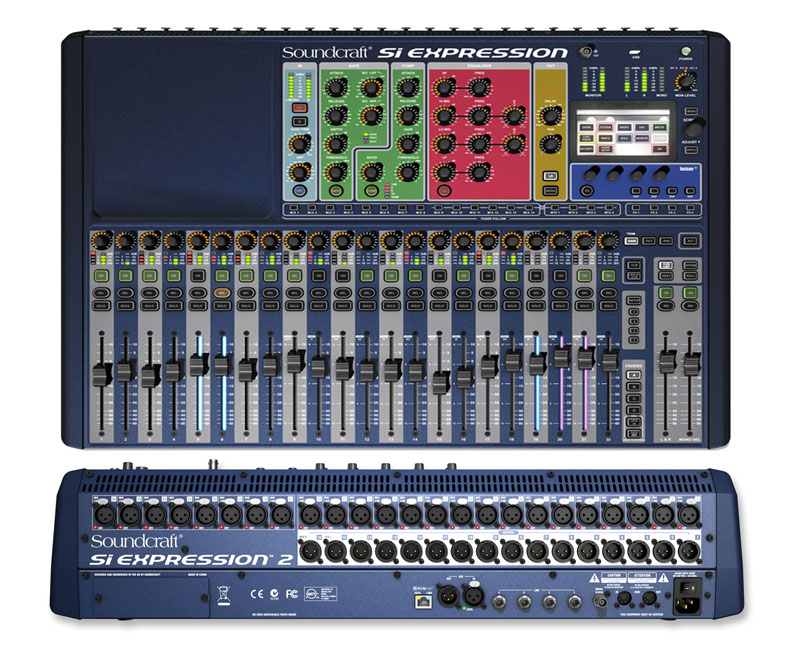800x651 pixels.
Task: Click the MIX 14 fader follow button
Action: point(529,208)
